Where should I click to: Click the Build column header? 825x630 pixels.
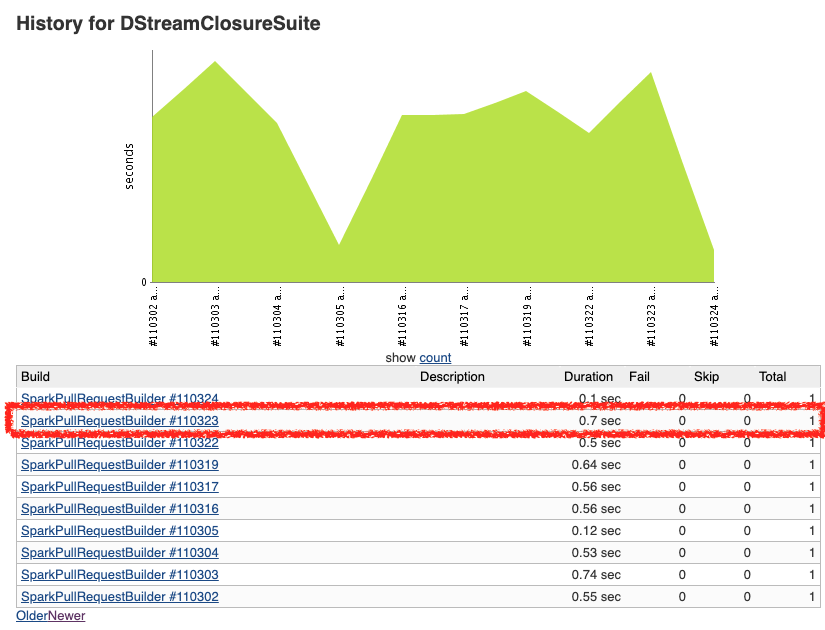(x=35, y=377)
